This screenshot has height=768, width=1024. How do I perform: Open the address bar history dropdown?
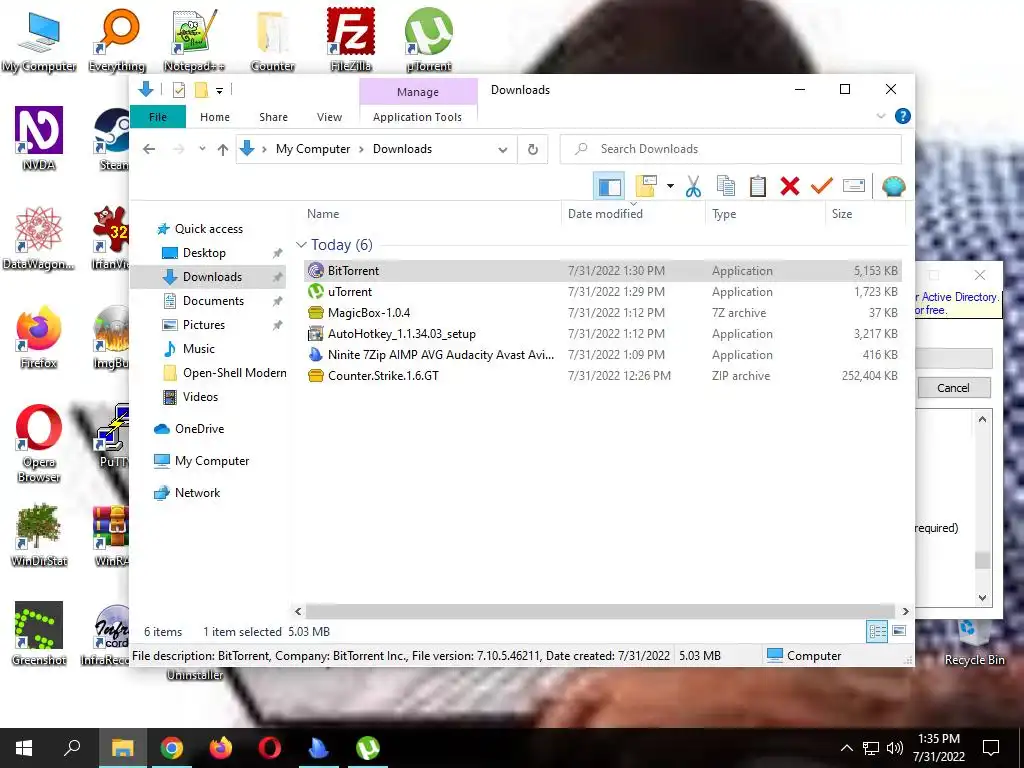502,150
